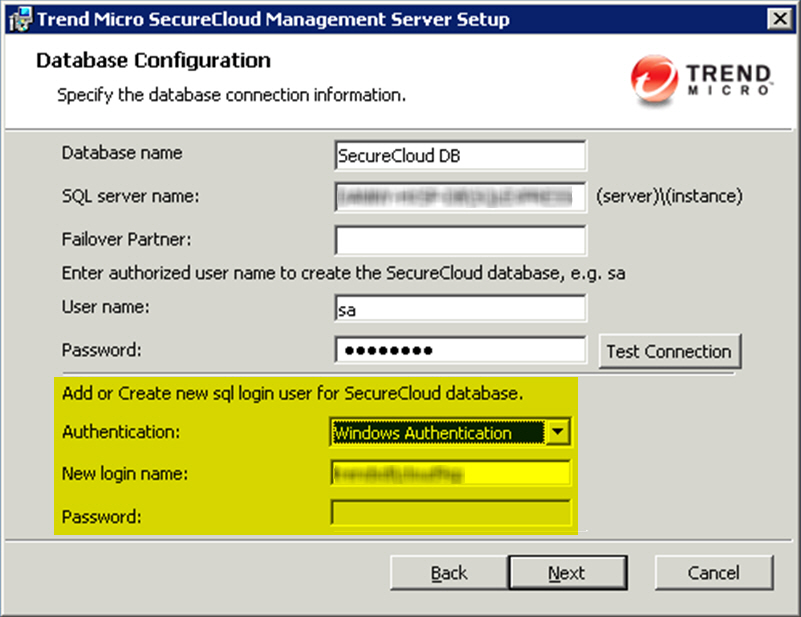This screenshot has height=617, width=801.
Task: Proceed with the Next button
Action: coord(567,573)
